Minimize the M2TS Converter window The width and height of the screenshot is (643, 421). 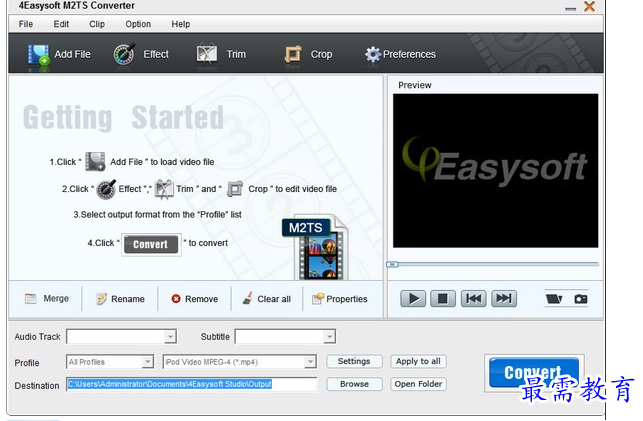coord(570,8)
